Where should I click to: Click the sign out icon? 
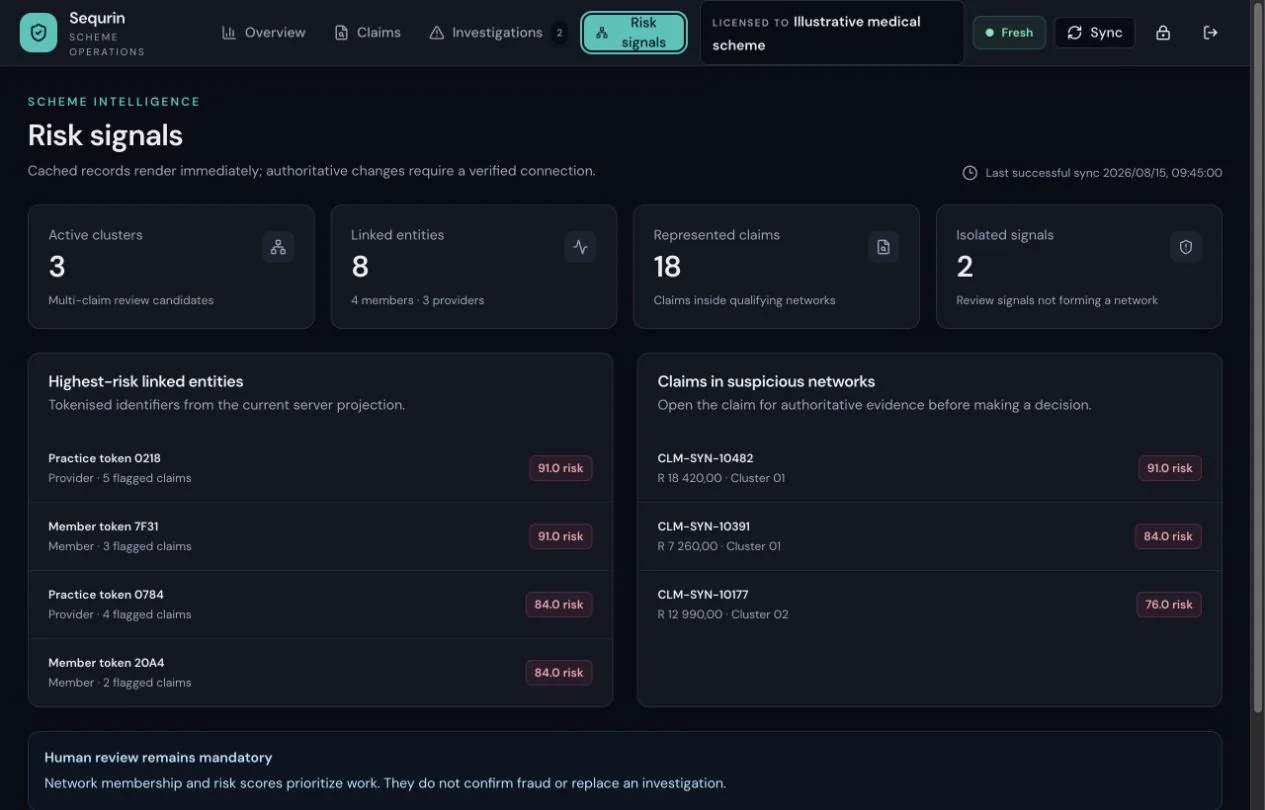pyautogui.click(x=1210, y=33)
